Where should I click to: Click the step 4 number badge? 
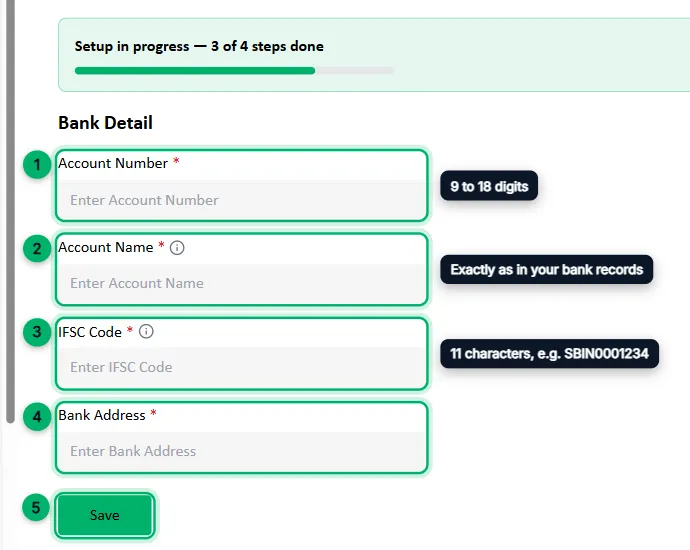click(37, 416)
